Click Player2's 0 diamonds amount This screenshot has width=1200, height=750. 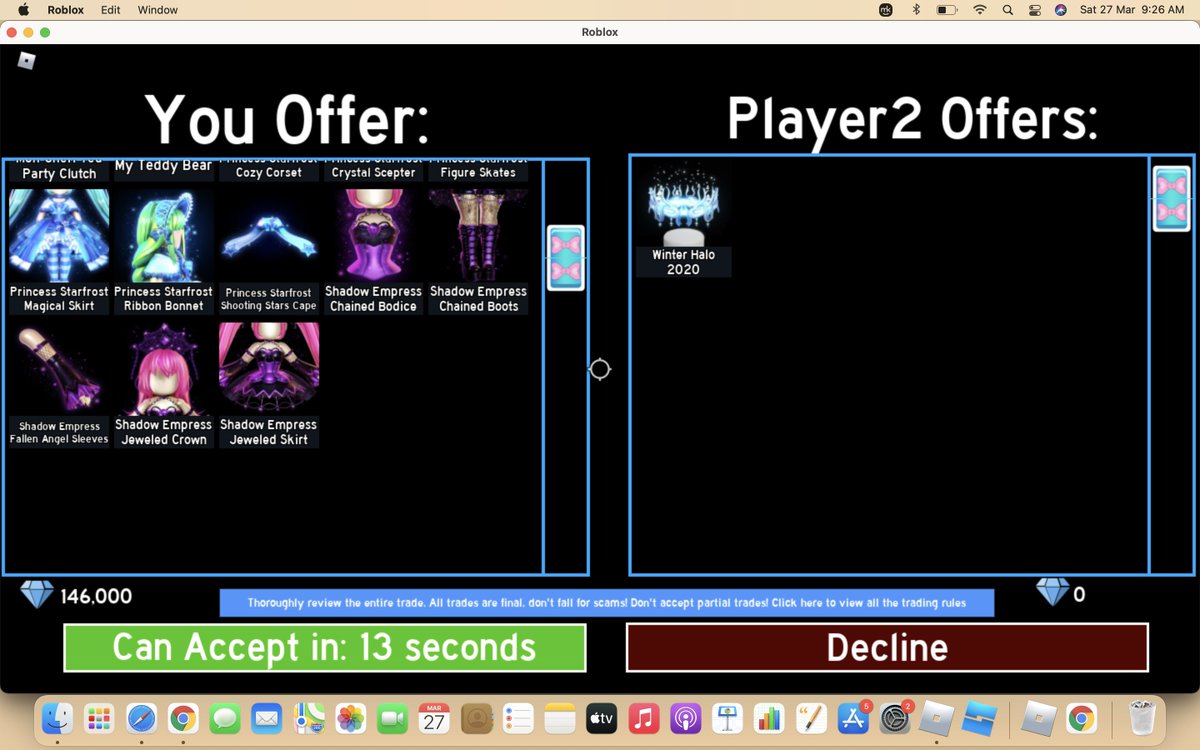click(x=1079, y=595)
